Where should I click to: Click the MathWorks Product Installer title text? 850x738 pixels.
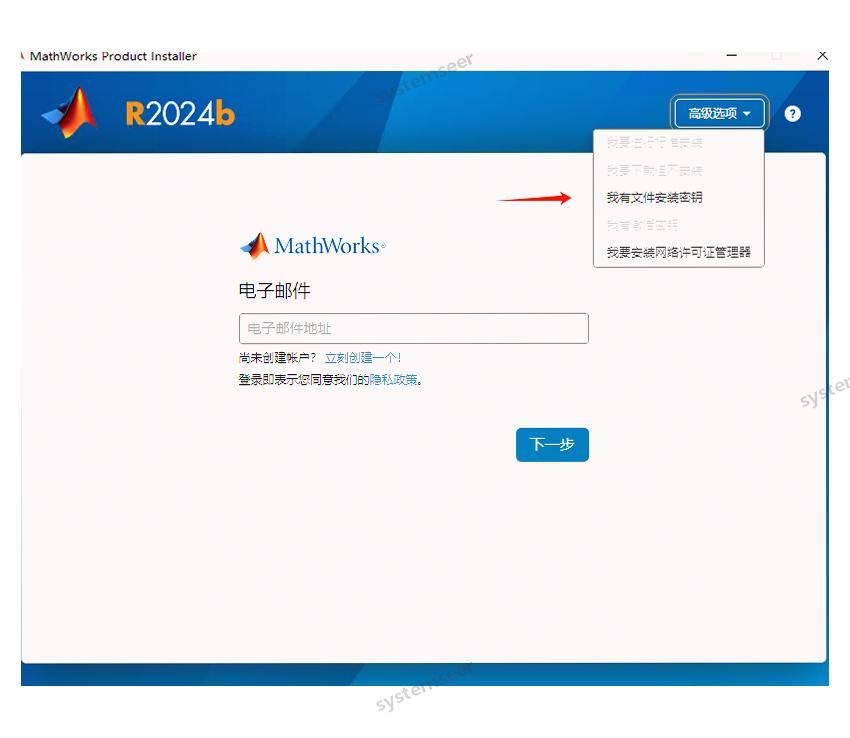113,56
